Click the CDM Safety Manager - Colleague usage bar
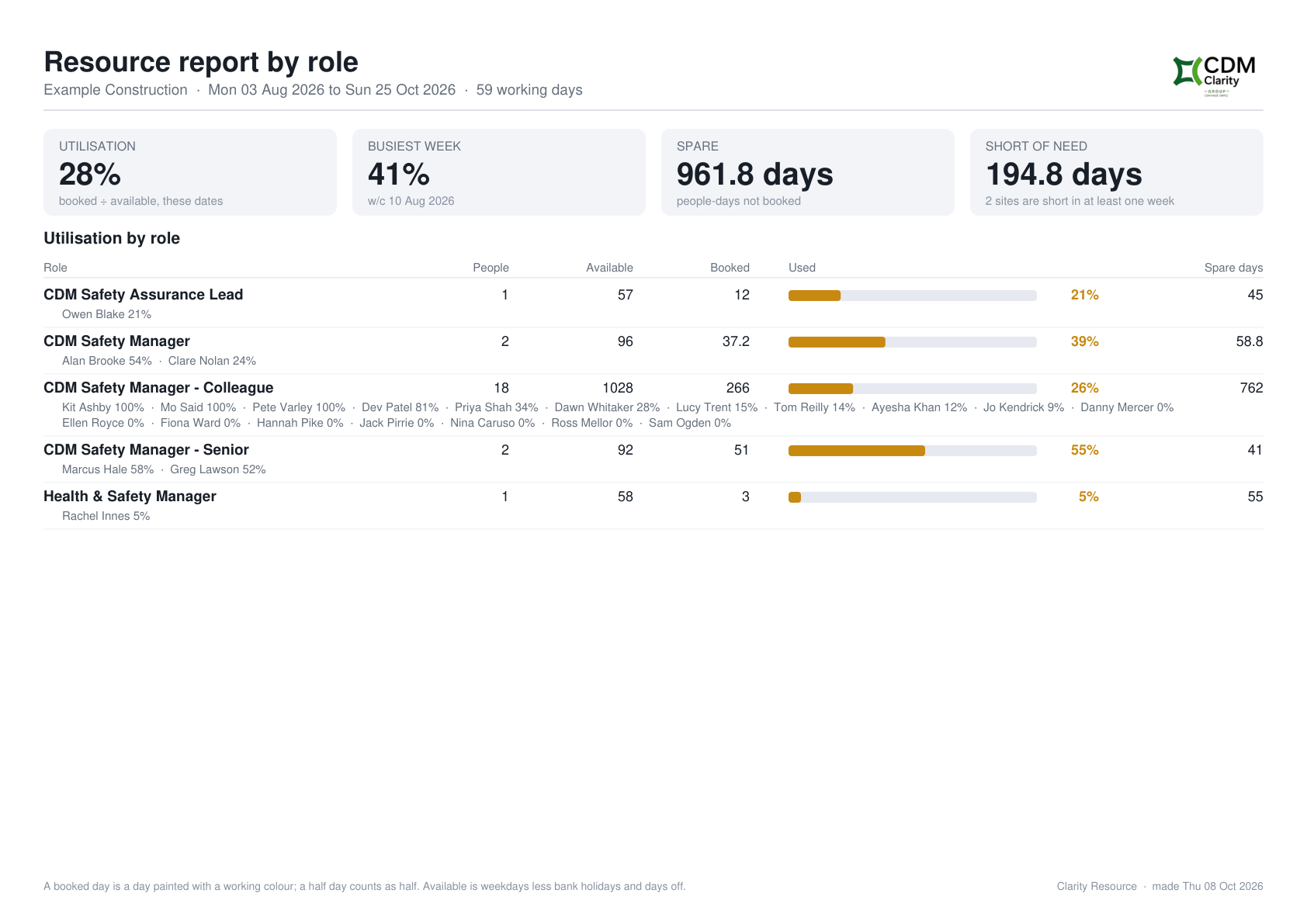Screen dimensions: 1307x924 click(913, 389)
